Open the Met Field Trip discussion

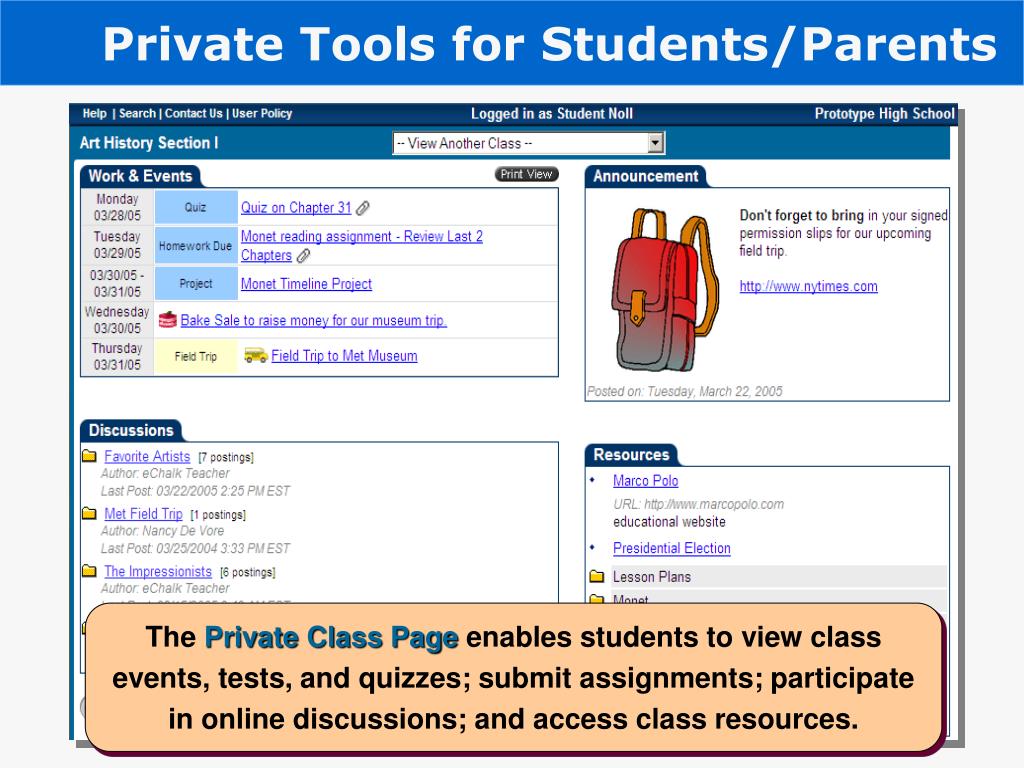[x=143, y=514]
